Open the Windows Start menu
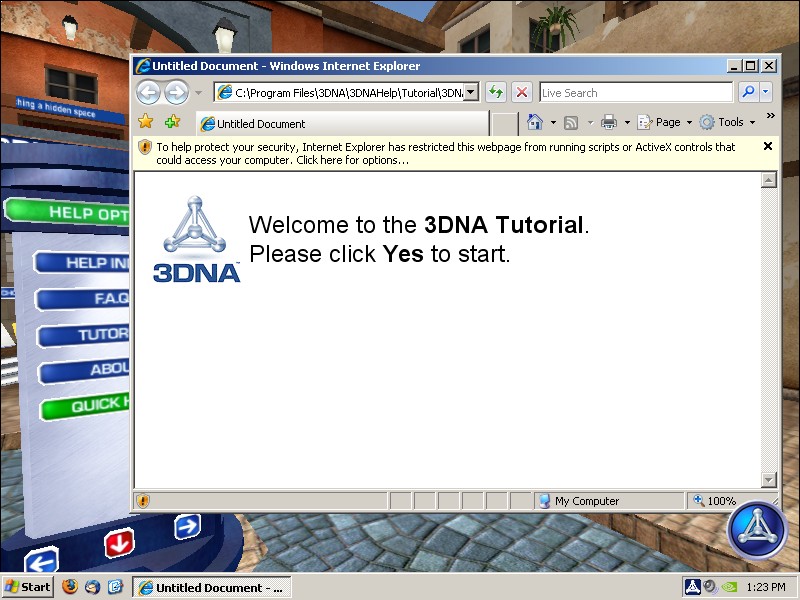 (28, 587)
